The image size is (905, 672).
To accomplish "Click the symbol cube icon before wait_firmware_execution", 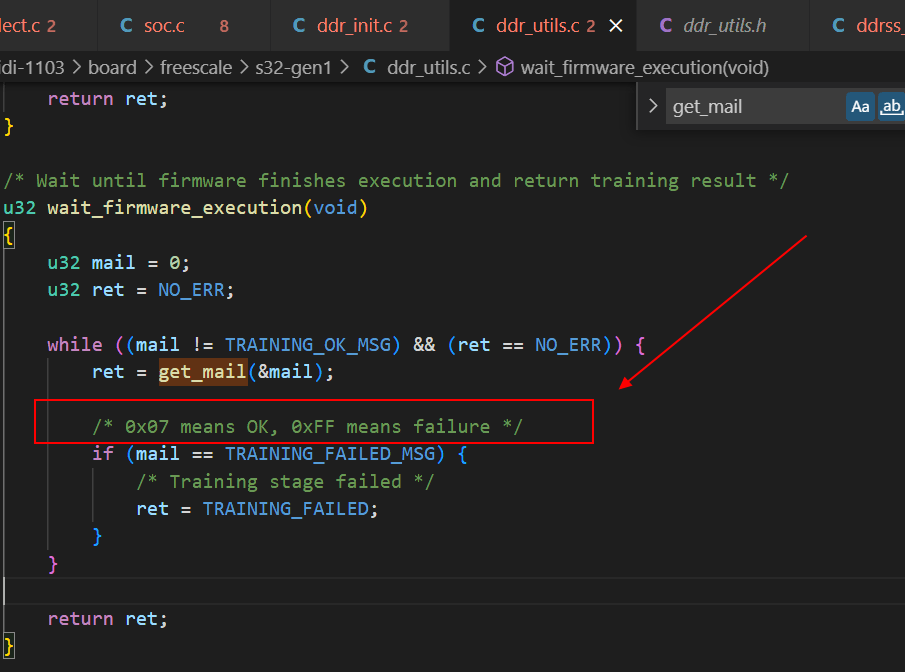I will (x=505, y=67).
